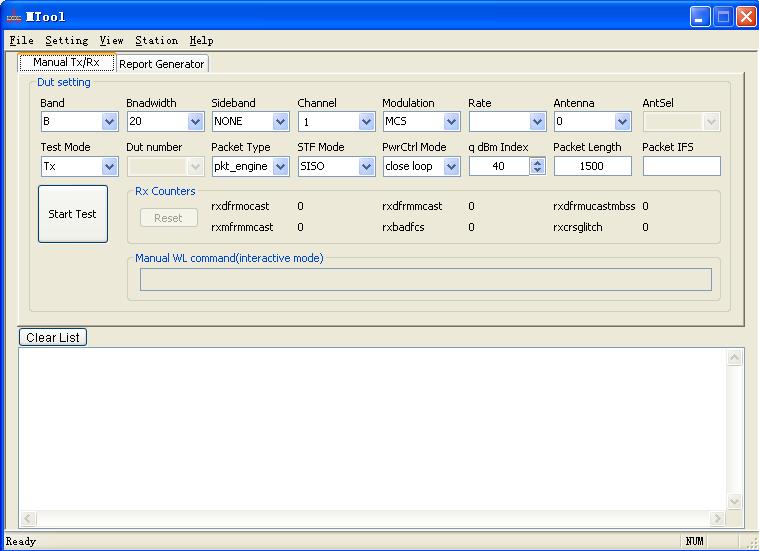Click inside the empty log output list

(373, 429)
